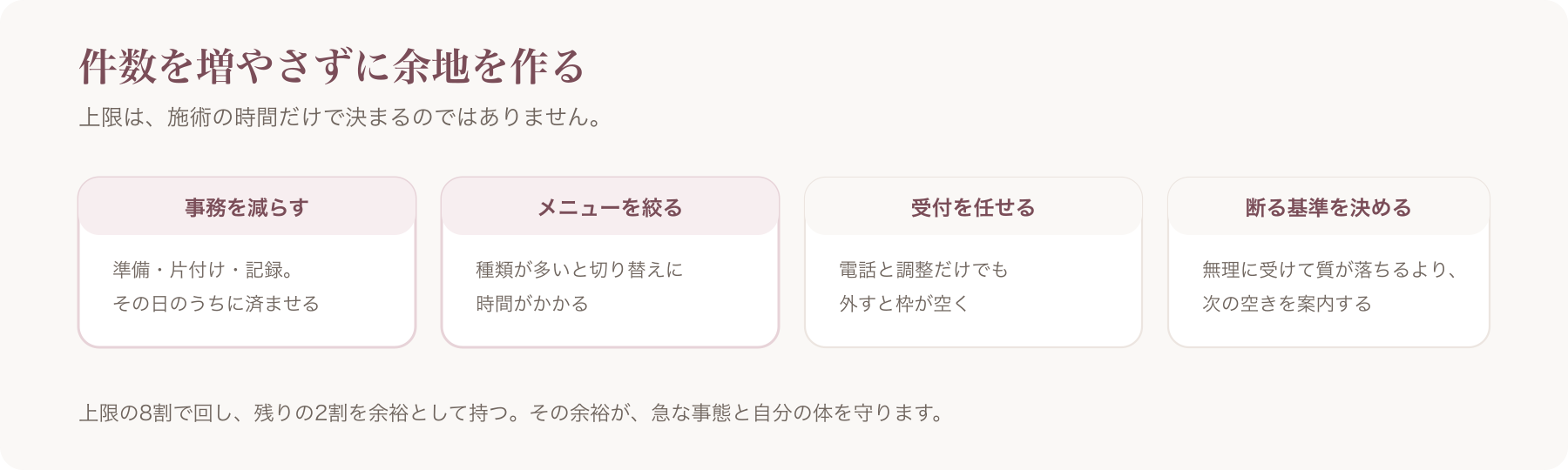Click the word 準備 in the first card
This screenshot has width=1568, height=470.
tap(132, 270)
